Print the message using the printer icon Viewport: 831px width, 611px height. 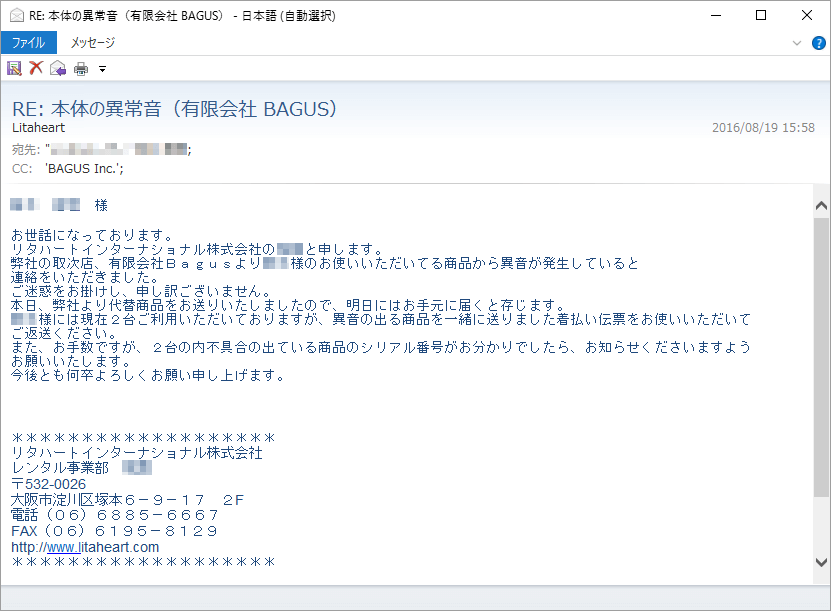point(81,69)
